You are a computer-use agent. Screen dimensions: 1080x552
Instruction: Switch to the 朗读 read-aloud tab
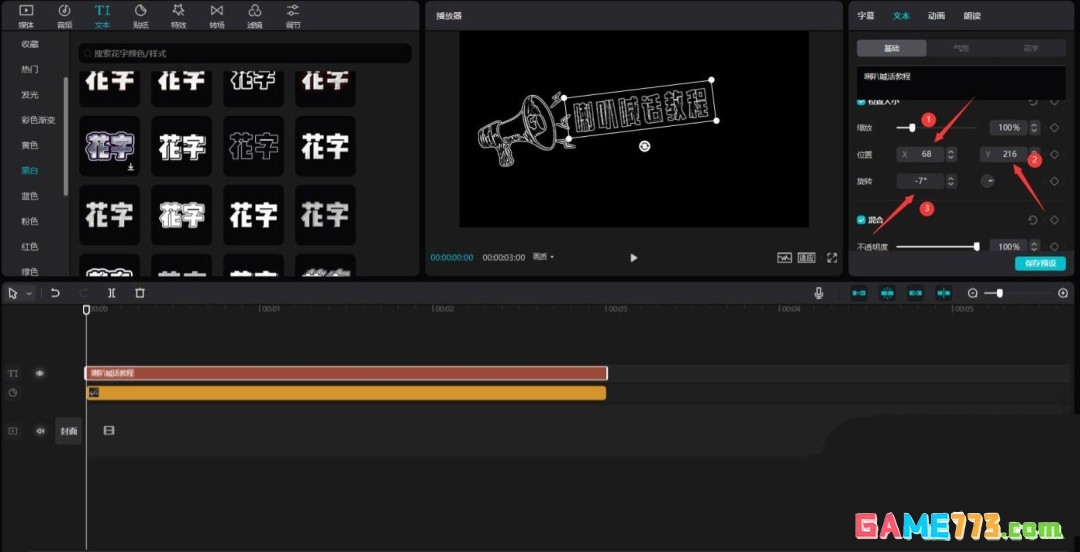973,16
